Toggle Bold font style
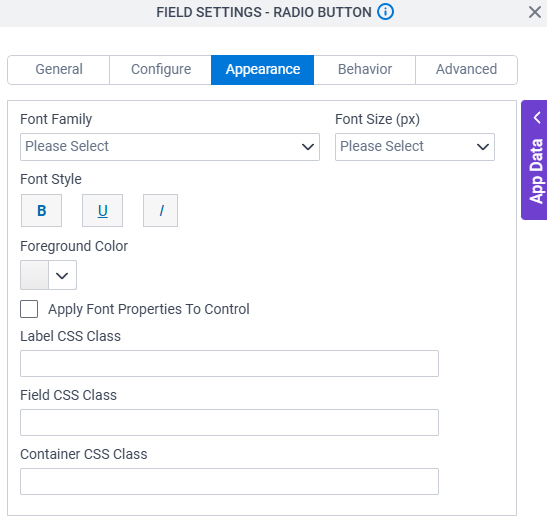547x529 pixels. (x=42, y=210)
